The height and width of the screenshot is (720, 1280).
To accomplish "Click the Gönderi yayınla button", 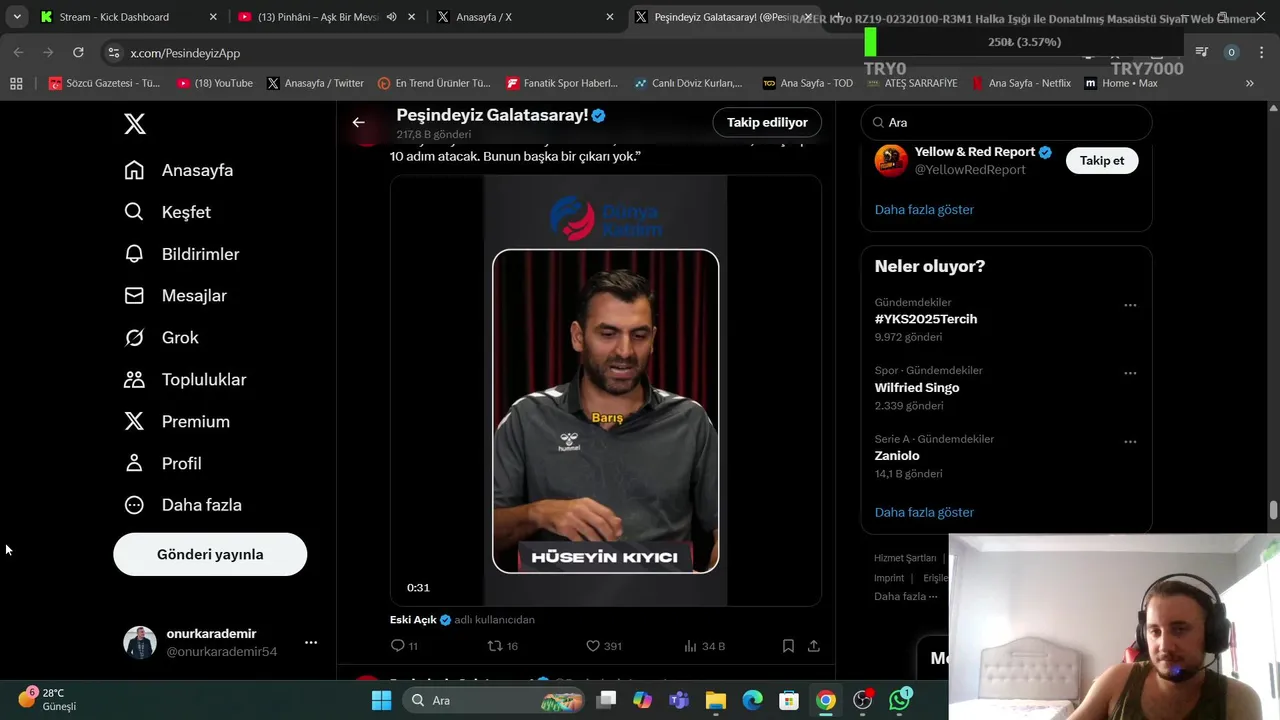I will (x=210, y=554).
